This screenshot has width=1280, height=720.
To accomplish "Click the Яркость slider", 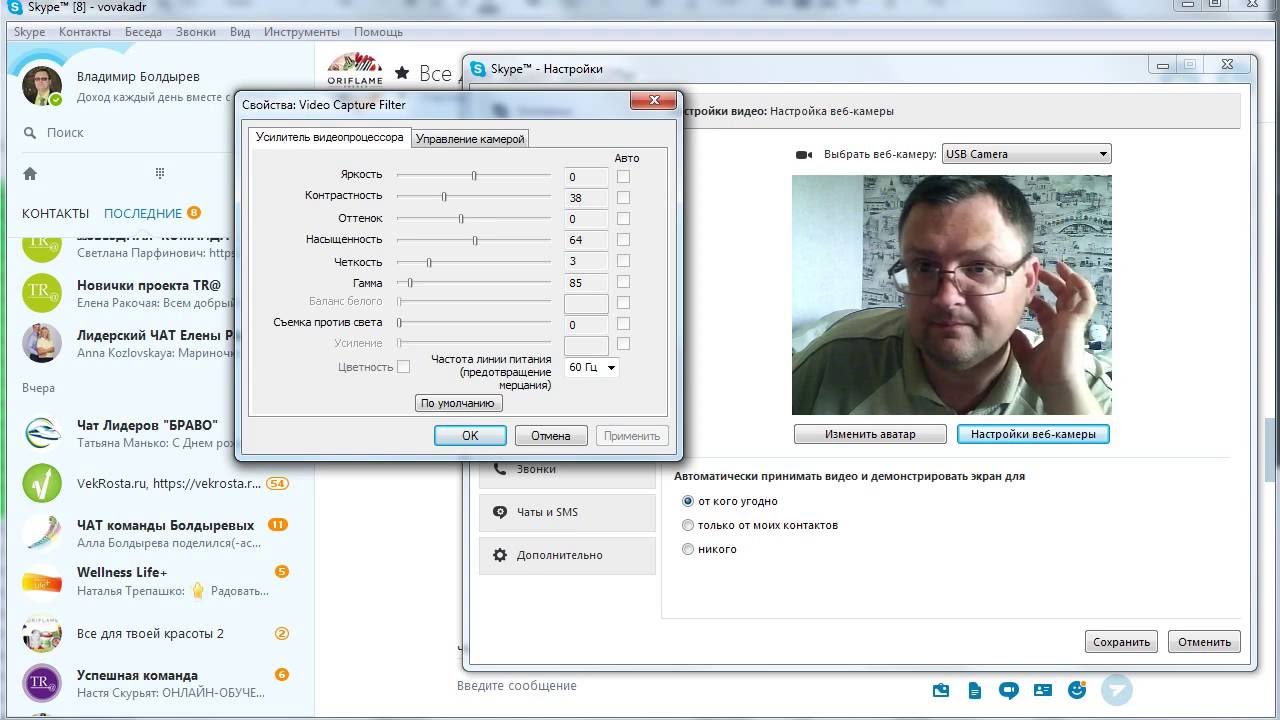I will (x=474, y=176).
